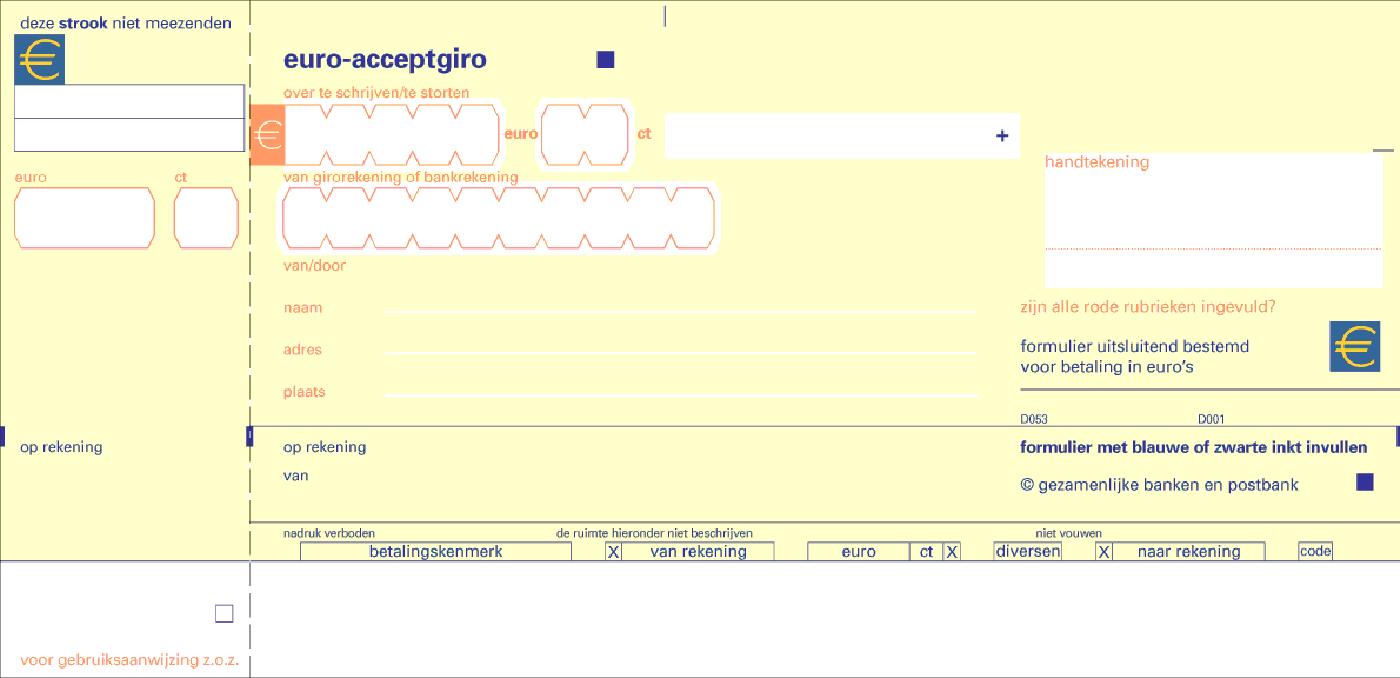Image resolution: width=1400 pixels, height=678 pixels.
Task: Click the 'van' label below 'op rekening'
Action: pyautogui.click(x=296, y=476)
